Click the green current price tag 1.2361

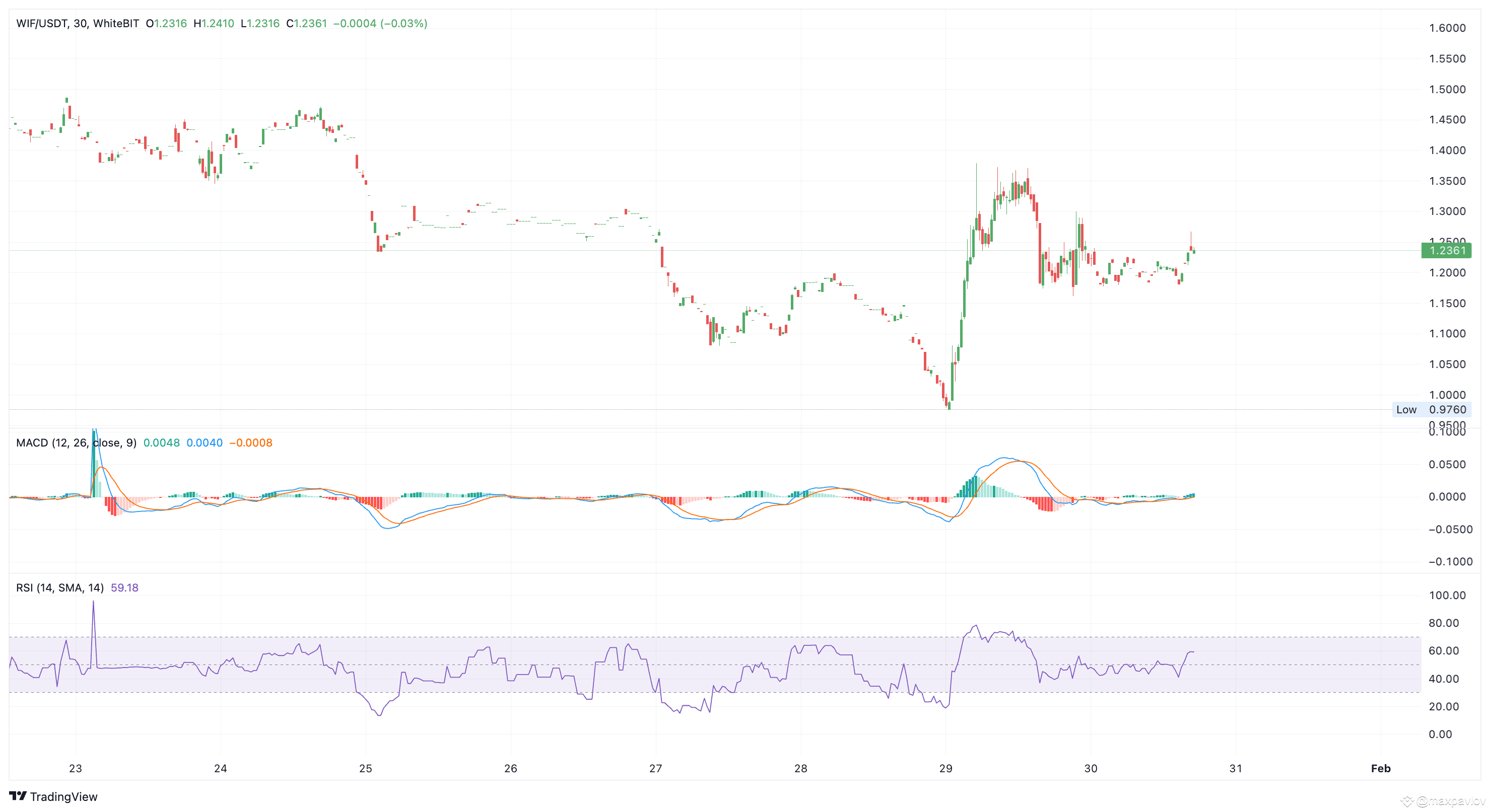1446,250
